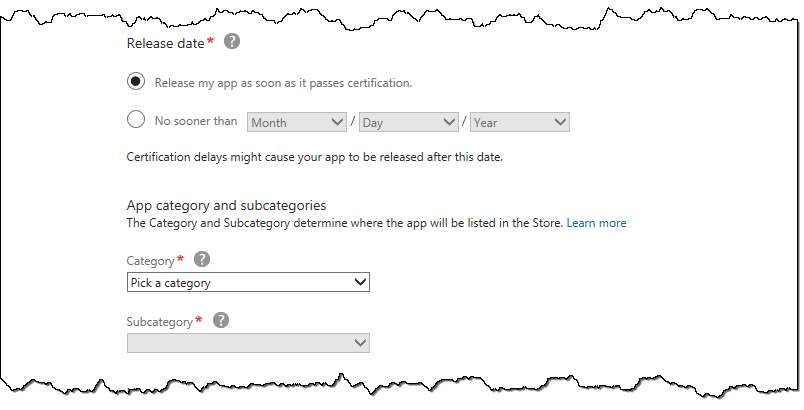Select release as soon as certification passes
This screenshot has height=410, width=804.
tap(137, 82)
